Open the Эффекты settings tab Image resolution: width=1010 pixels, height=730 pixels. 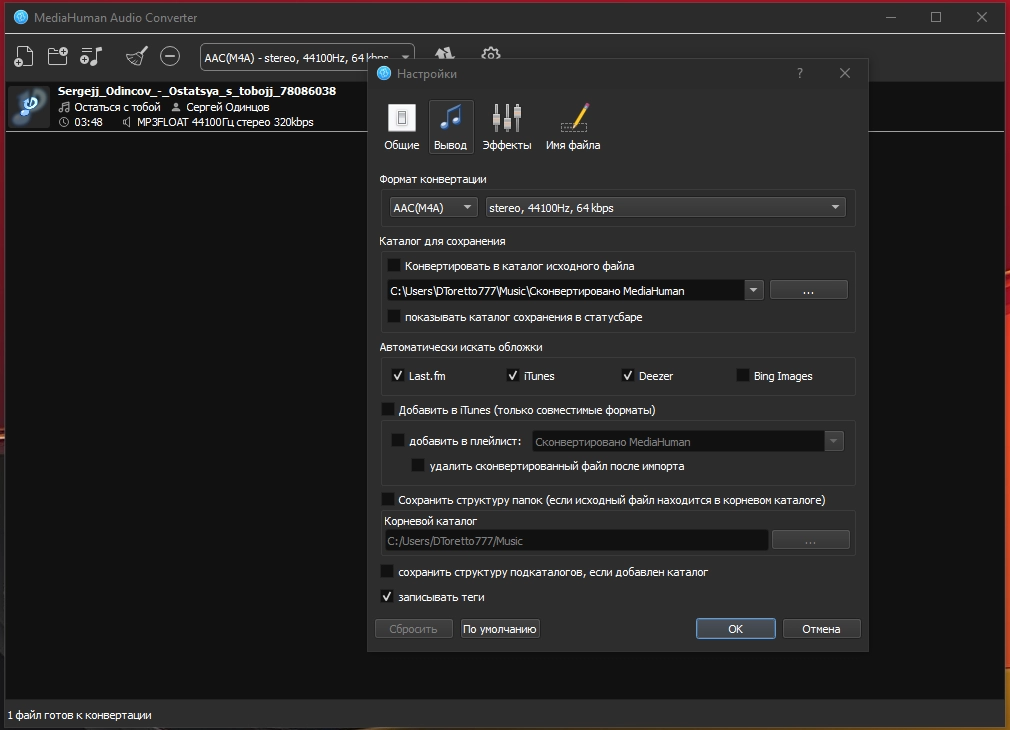507,127
